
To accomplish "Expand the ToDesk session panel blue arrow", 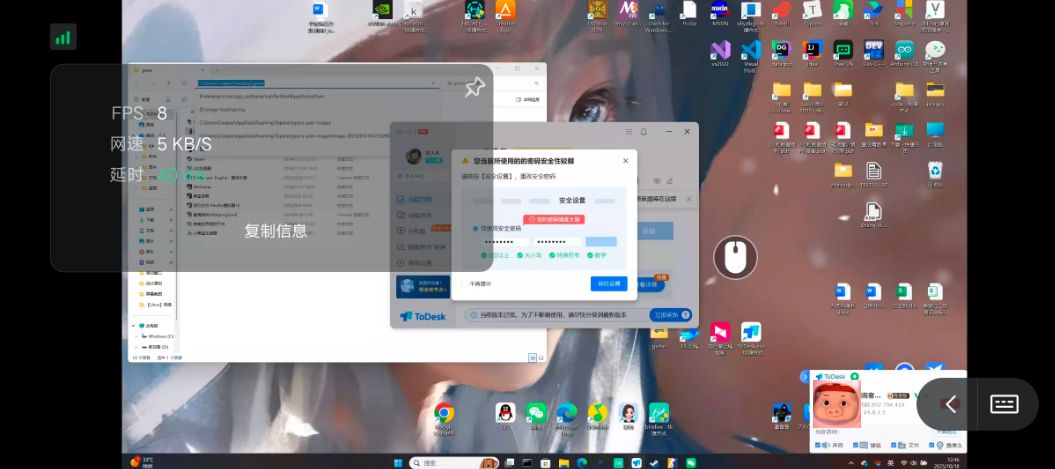I will 804,377.
